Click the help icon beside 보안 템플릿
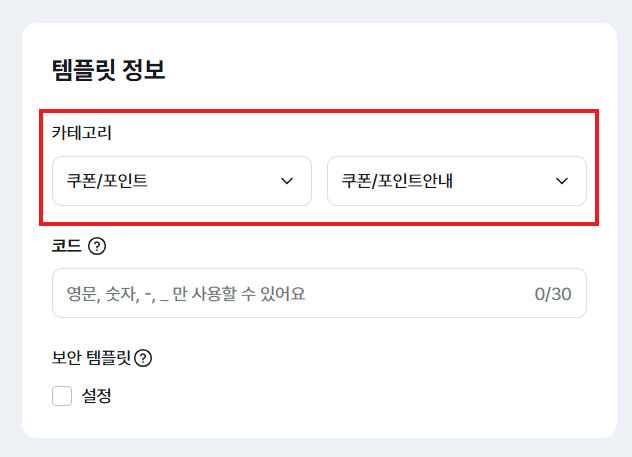 coord(143,358)
